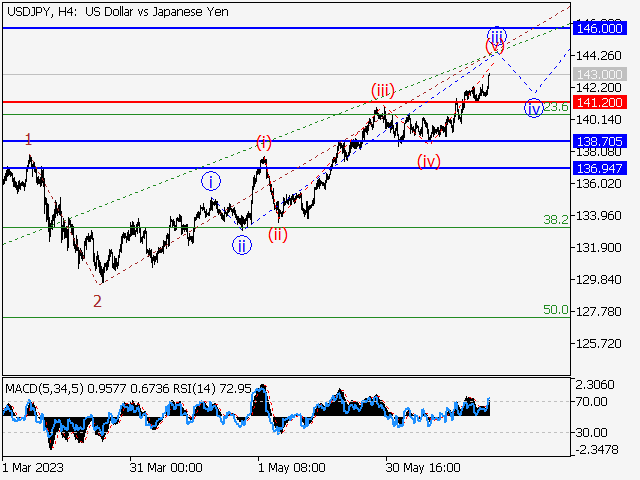Select the circled blue wave iii label
640x480 pixels.
[497, 37]
